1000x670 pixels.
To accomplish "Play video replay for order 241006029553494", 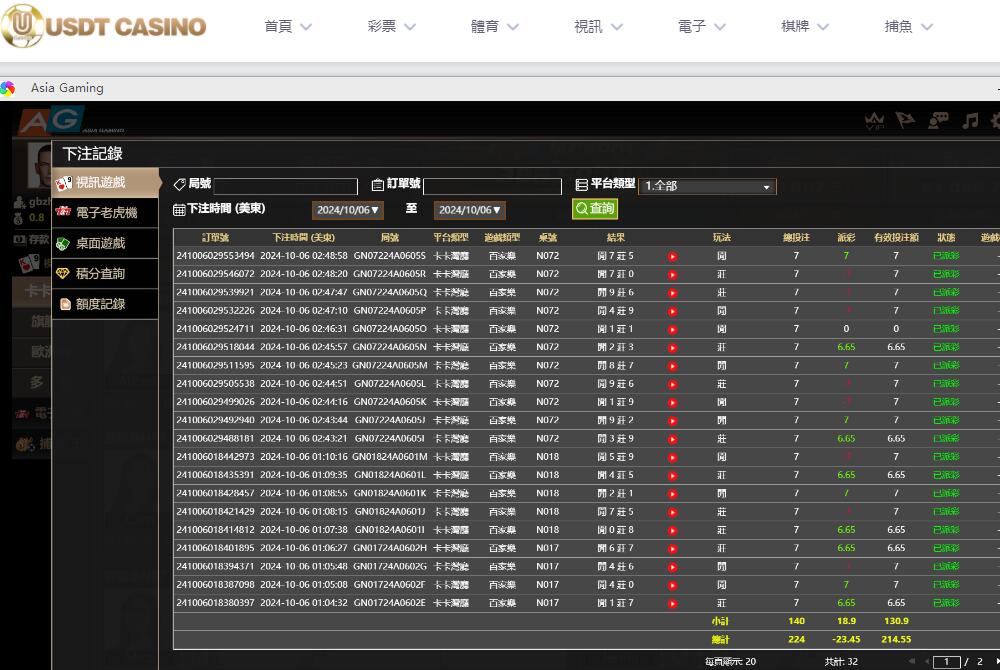I will (672, 256).
